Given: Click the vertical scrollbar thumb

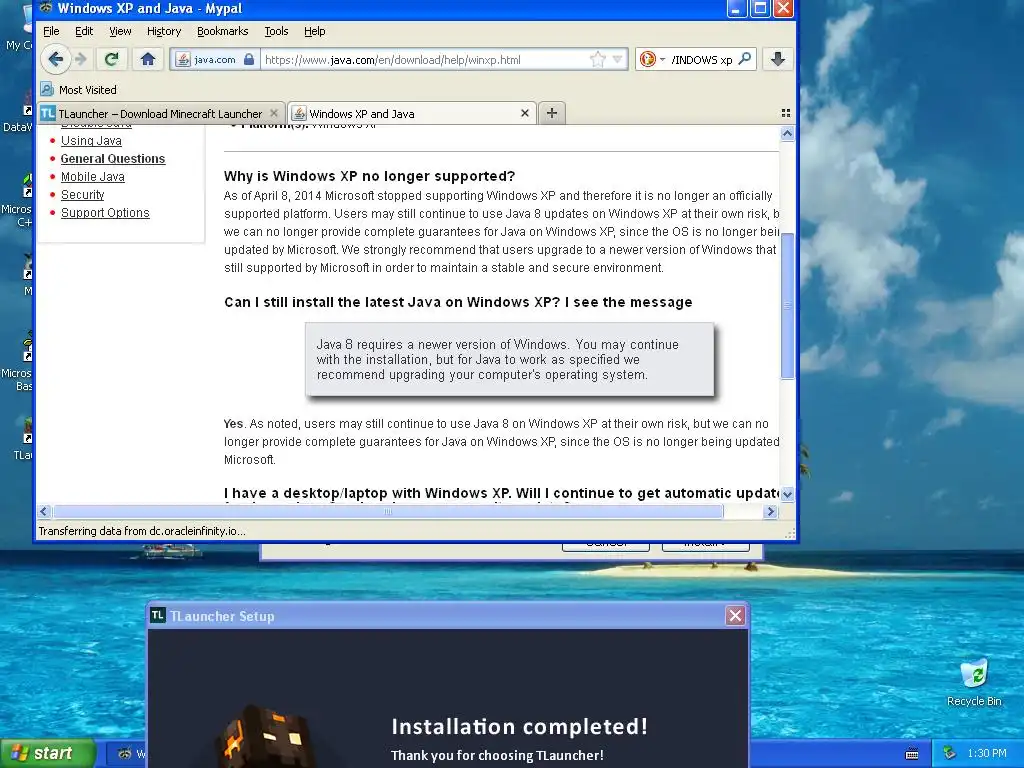Looking at the screenshot, I should click(x=788, y=306).
